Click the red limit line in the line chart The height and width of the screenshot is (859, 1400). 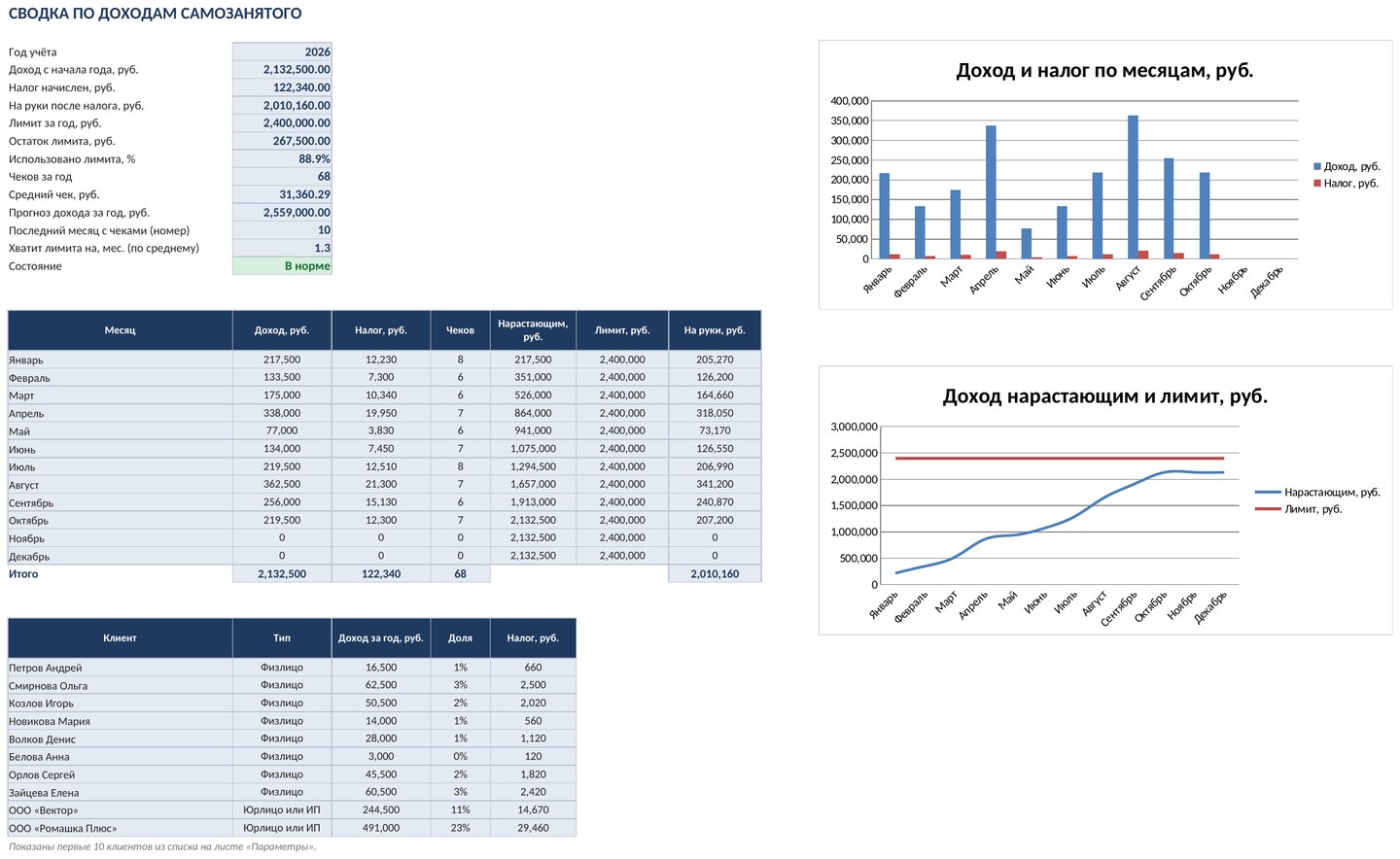click(1060, 458)
